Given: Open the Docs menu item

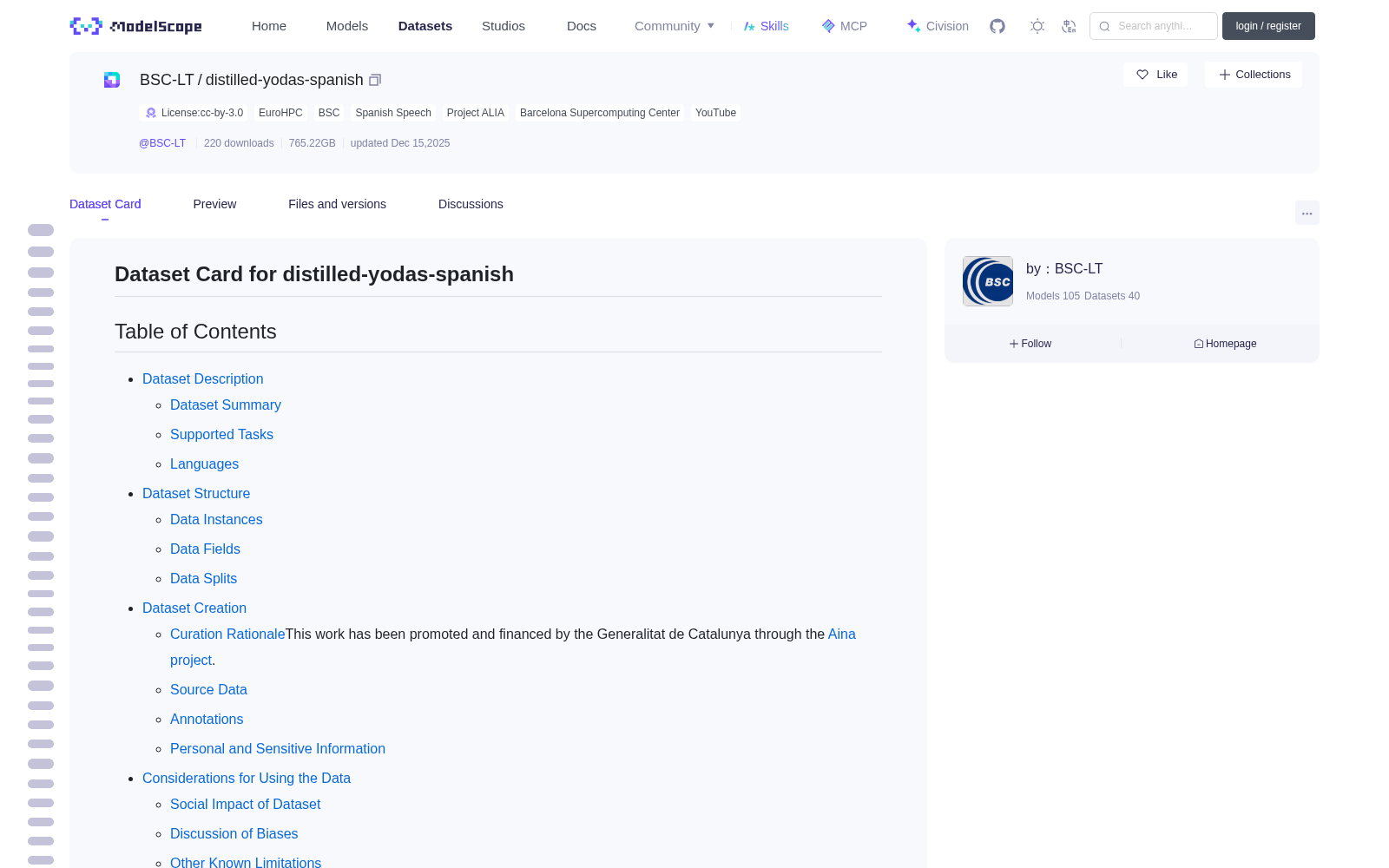Looking at the screenshot, I should pos(582,26).
